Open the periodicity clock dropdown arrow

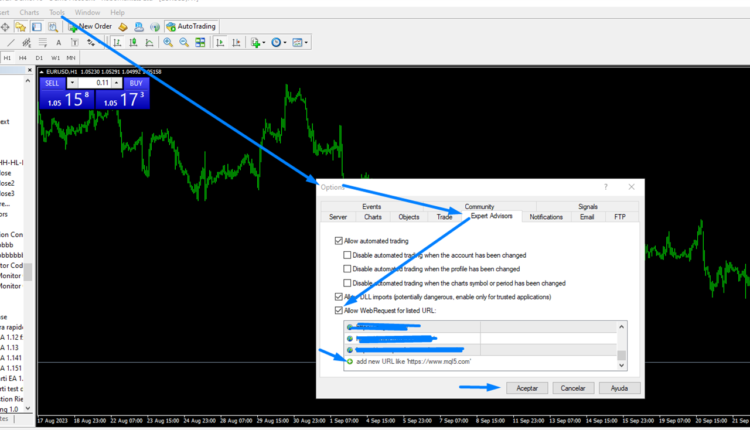[x=287, y=43]
